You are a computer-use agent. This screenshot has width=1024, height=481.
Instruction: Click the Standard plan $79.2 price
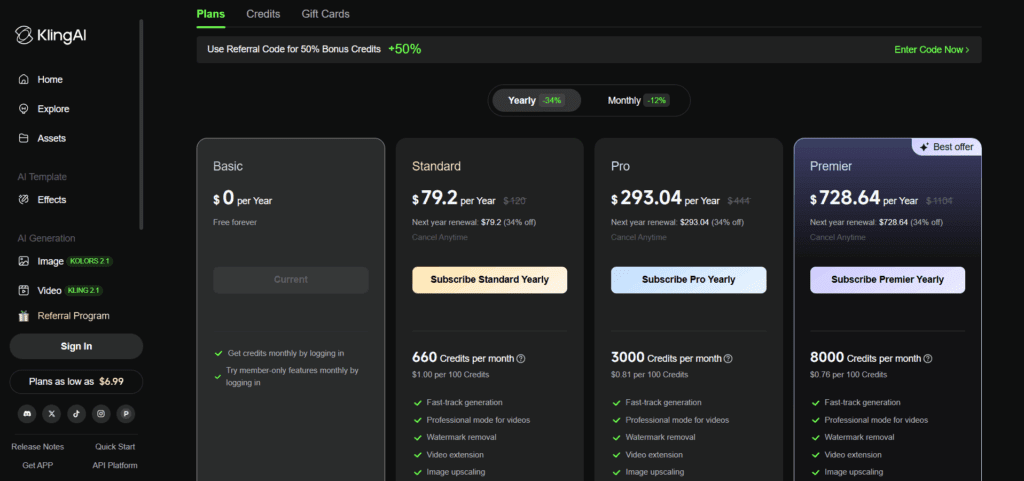pyautogui.click(x=434, y=198)
